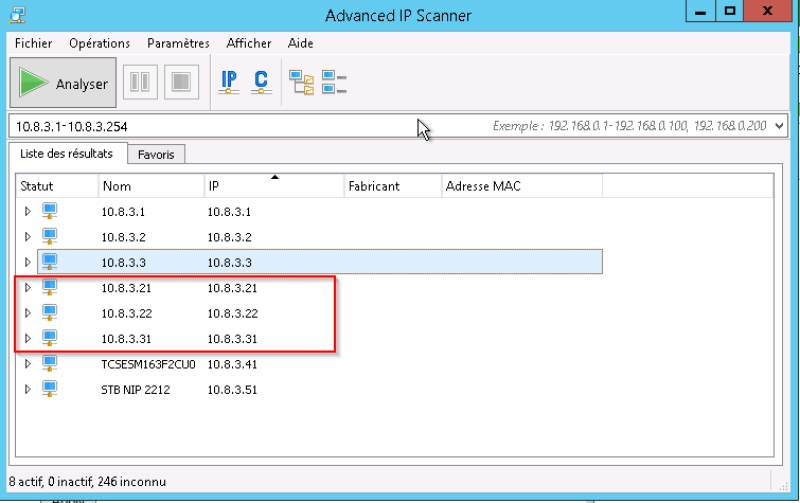
Task: Select computer icon for TCSESM163F2CU0
Action: [x=50, y=364]
